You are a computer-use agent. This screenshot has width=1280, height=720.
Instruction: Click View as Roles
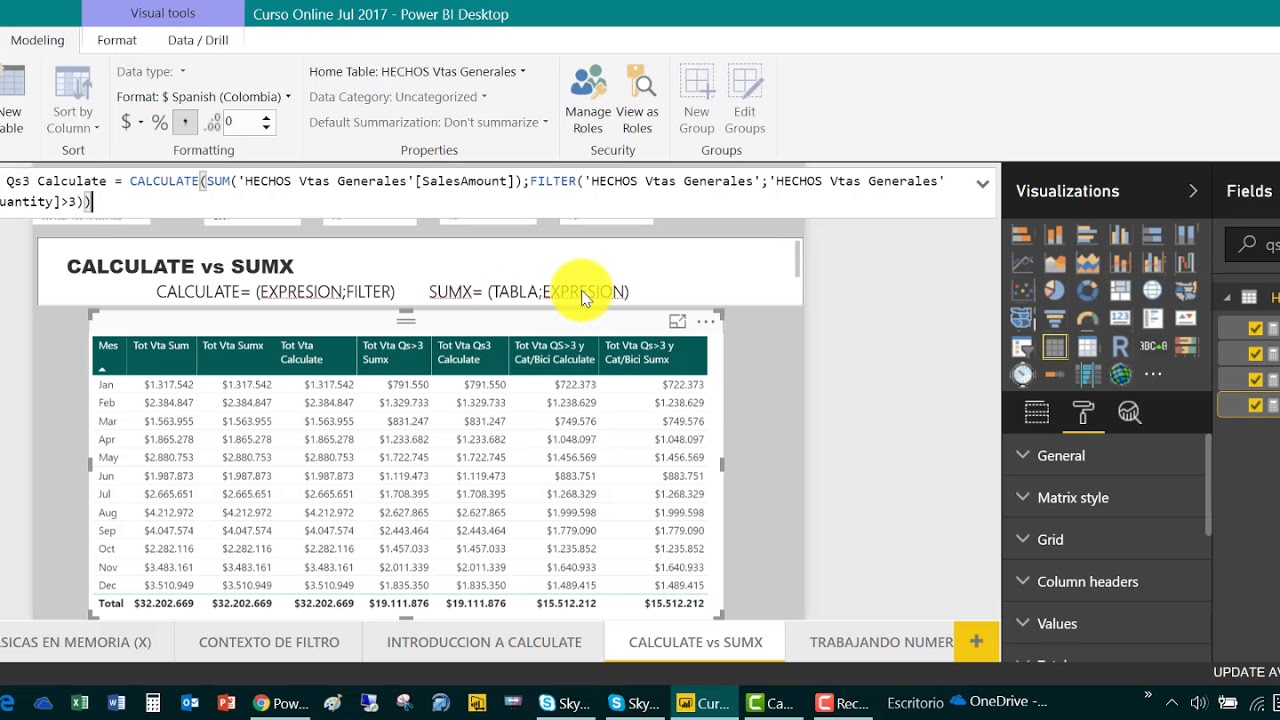637,100
